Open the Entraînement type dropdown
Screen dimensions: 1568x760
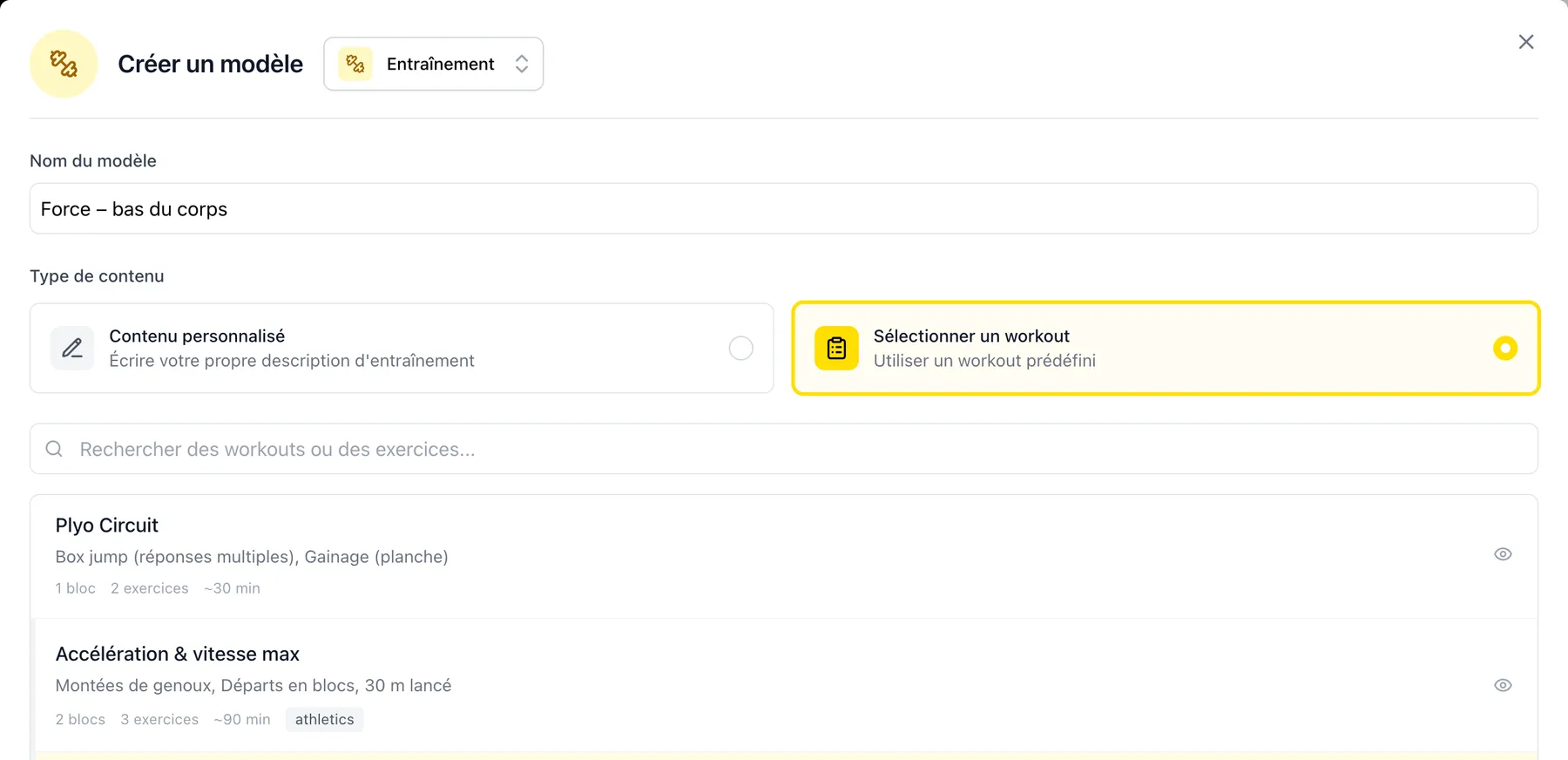point(434,64)
